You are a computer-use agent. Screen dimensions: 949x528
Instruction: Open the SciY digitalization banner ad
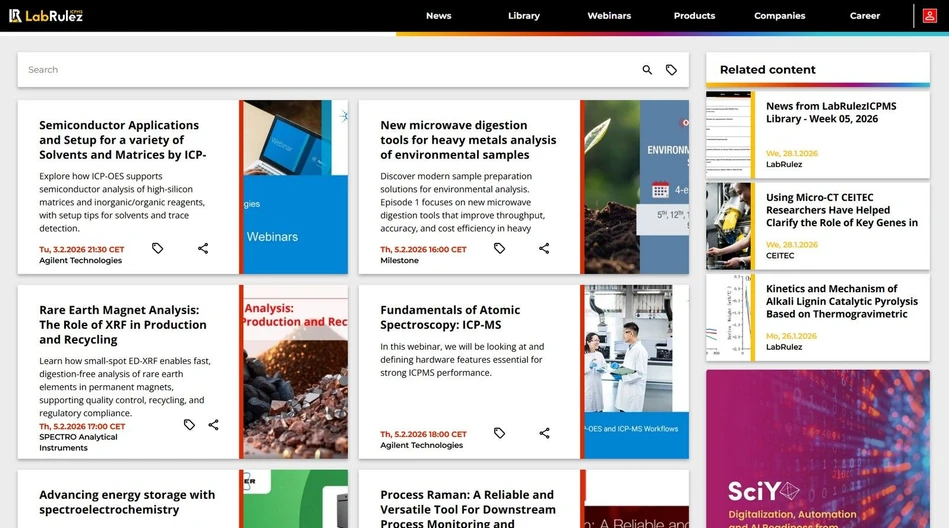[818, 449]
